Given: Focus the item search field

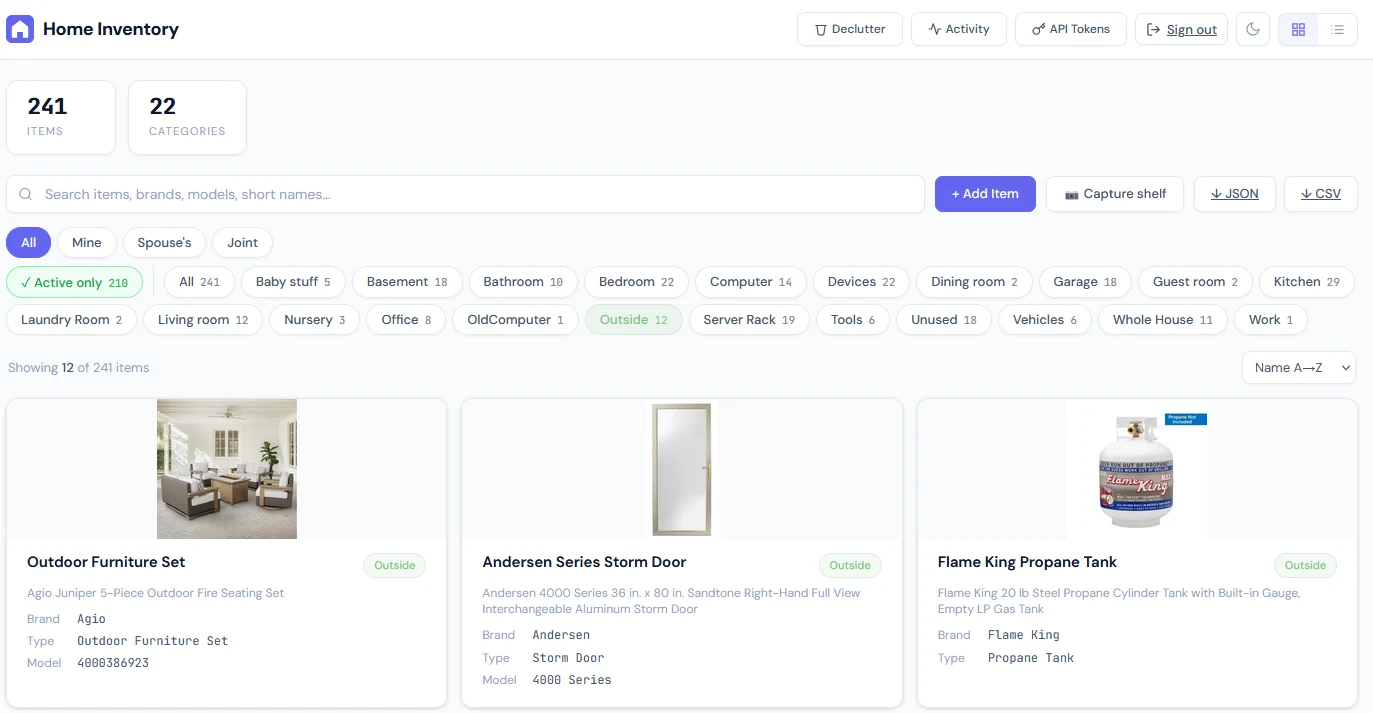Looking at the screenshot, I should [465, 194].
